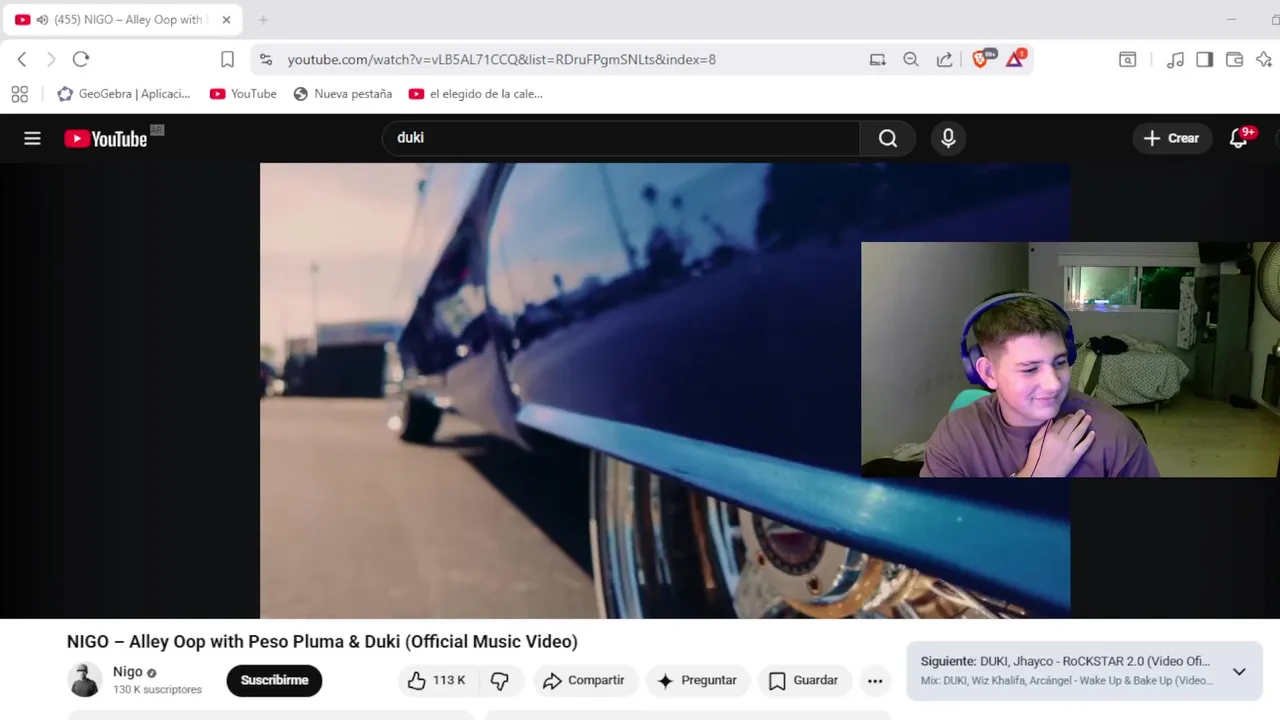Open the Brave playlist music note
The width and height of the screenshot is (1280, 720).
coord(1175,59)
